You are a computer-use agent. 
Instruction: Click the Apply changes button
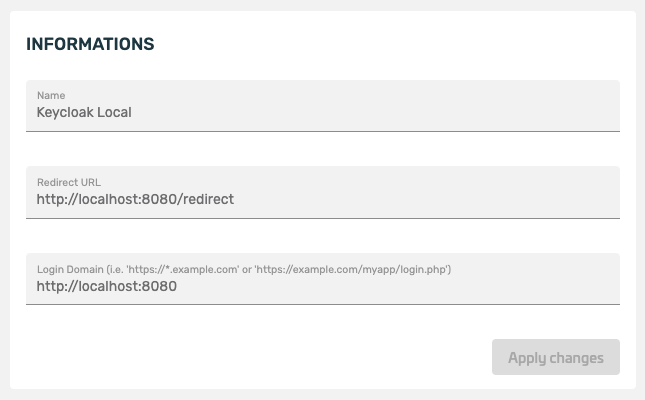[555, 357]
